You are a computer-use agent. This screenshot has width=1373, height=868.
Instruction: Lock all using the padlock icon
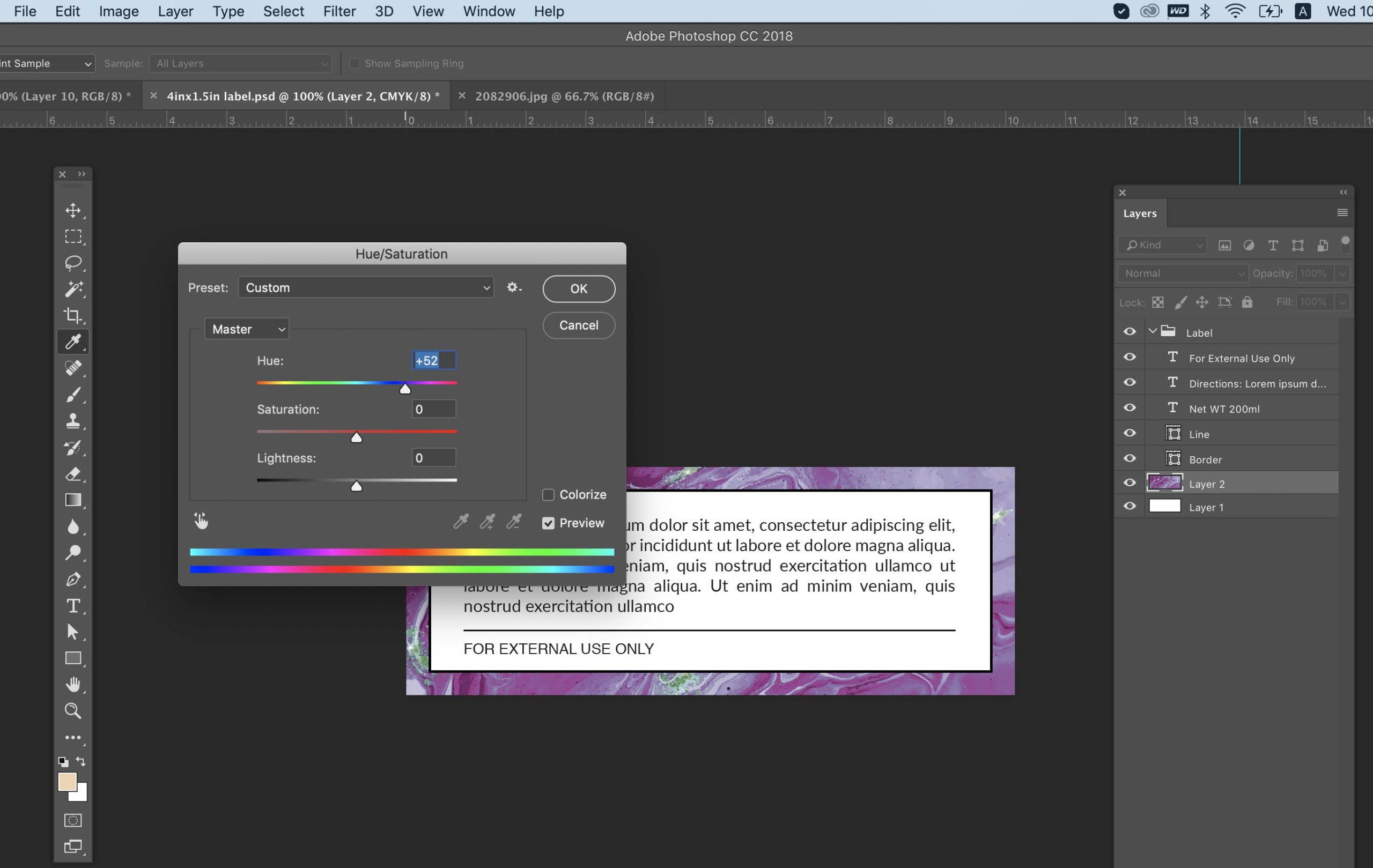pyautogui.click(x=1247, y=302)
